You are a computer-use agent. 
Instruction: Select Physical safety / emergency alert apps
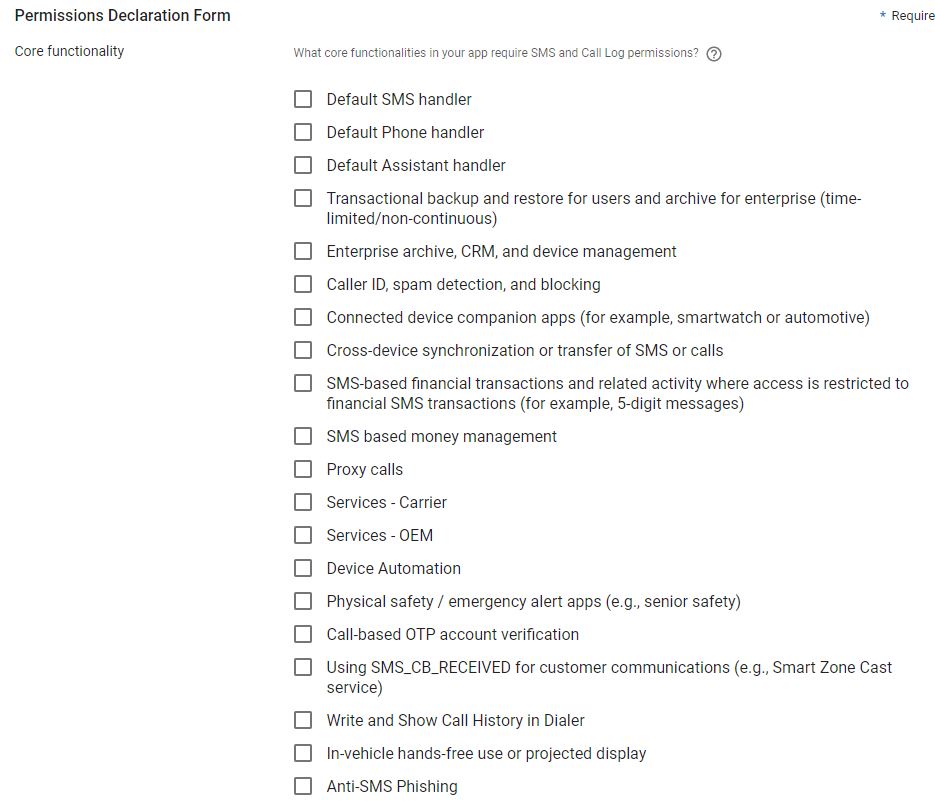[303, 601]
